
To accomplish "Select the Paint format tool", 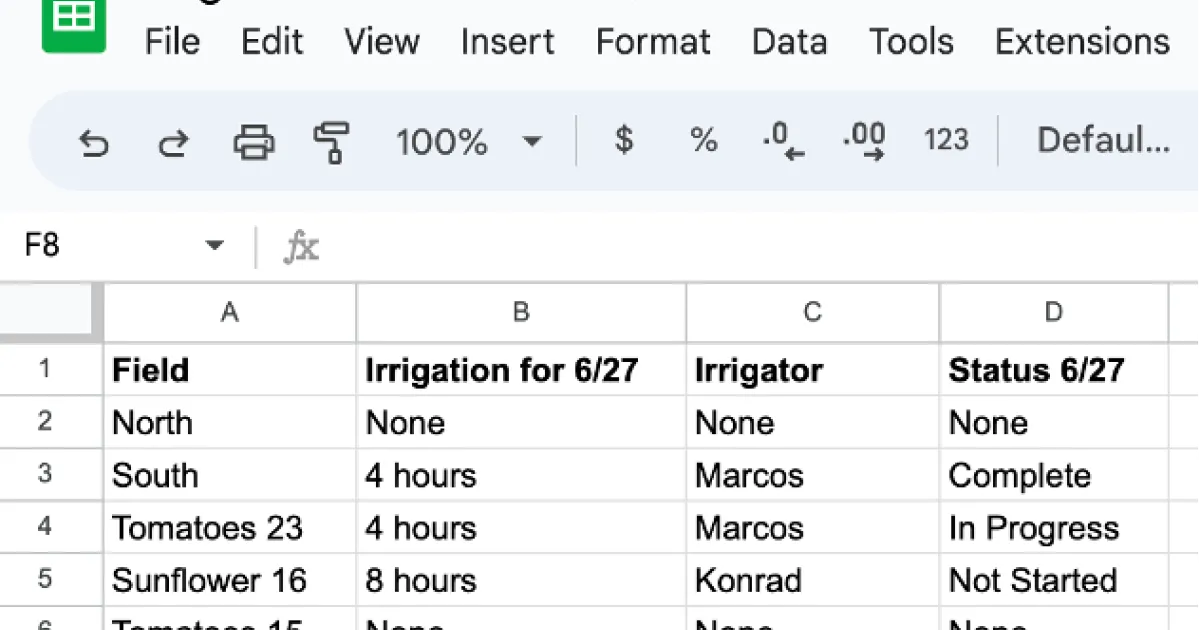I will pyautogui.click(x=331, y=141).
